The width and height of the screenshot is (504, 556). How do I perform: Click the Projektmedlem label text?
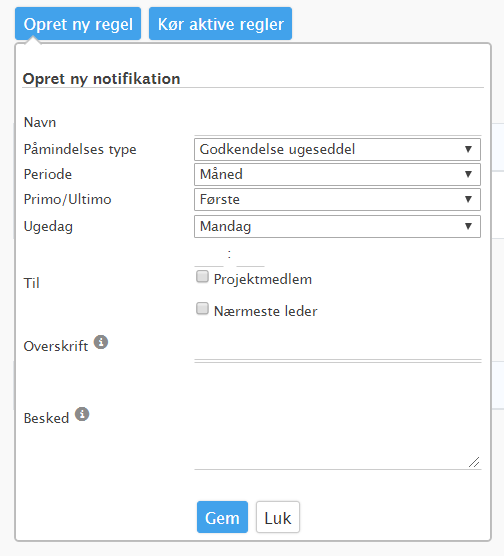pyautogui.click(x=263, y=279)
